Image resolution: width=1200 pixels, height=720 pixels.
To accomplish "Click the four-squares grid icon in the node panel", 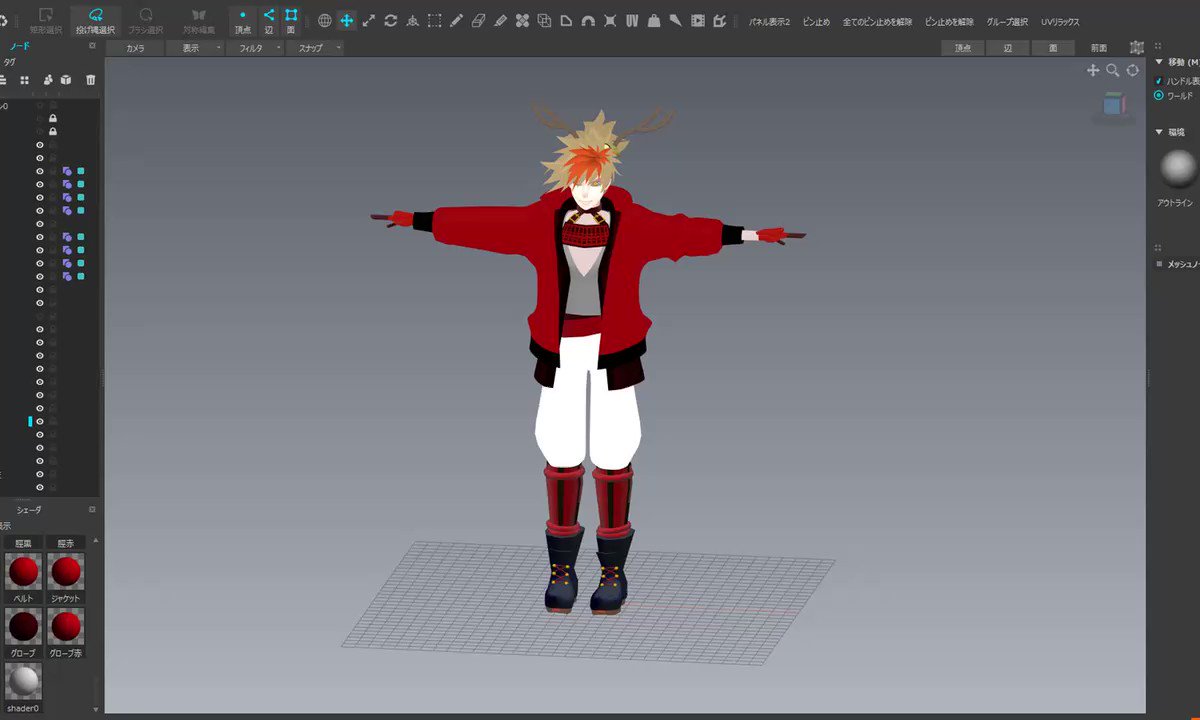I will [24, 80].
